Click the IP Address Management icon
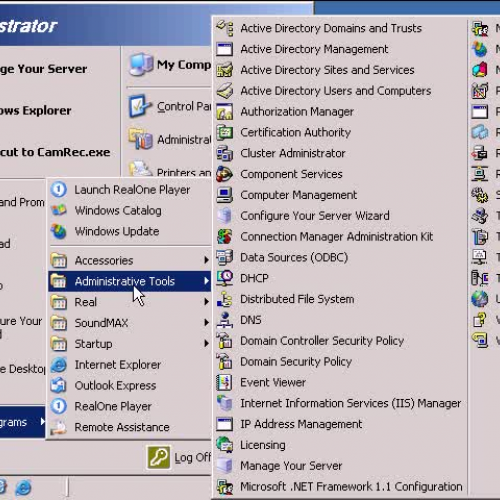Viewport: 500px width, 500px height. click(225, 424)
